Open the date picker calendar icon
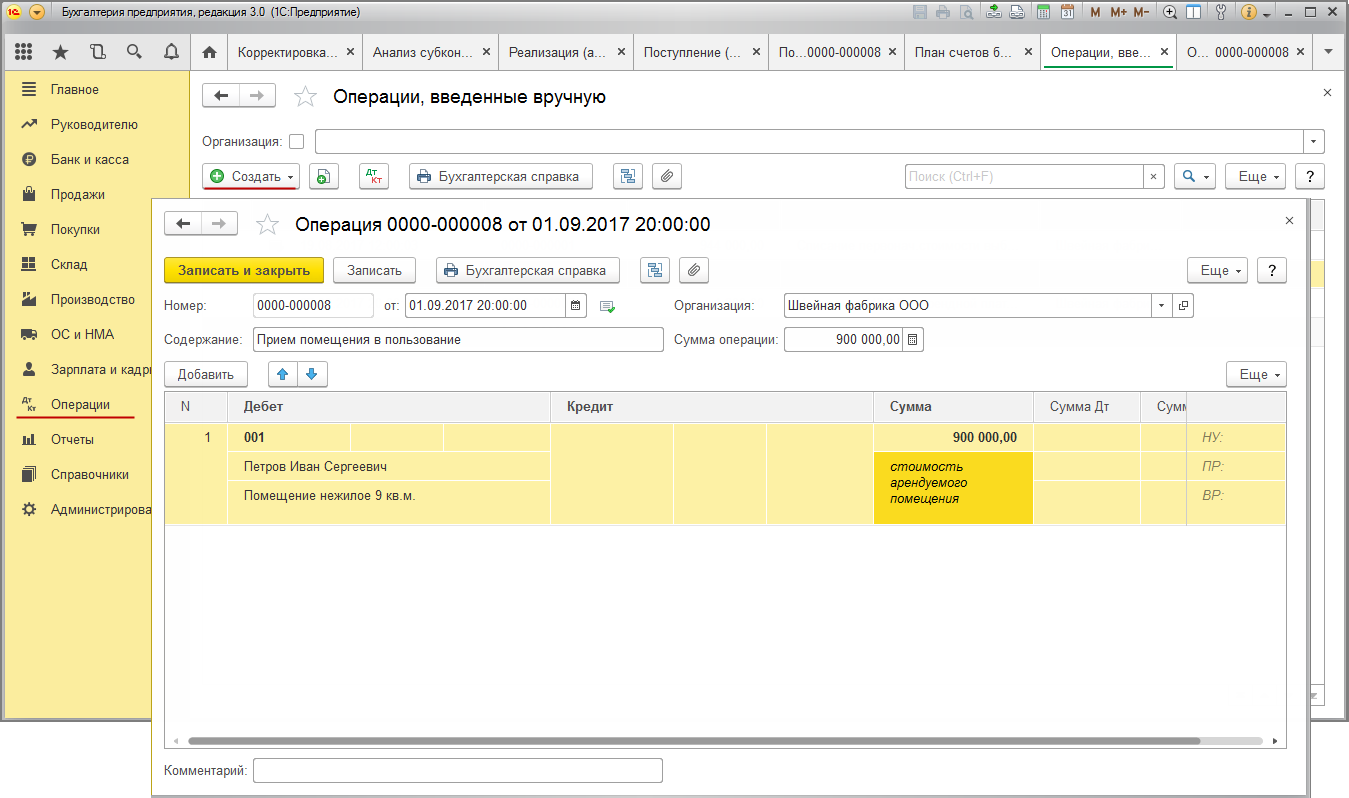Viewport: 1349px width, 798px height. click(x=576, y=305)
